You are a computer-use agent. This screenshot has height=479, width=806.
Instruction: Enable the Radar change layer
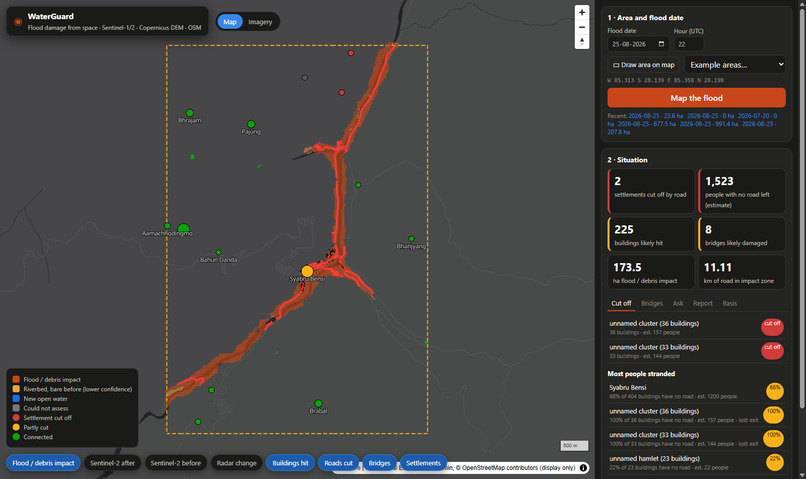(x=236, y=463)
